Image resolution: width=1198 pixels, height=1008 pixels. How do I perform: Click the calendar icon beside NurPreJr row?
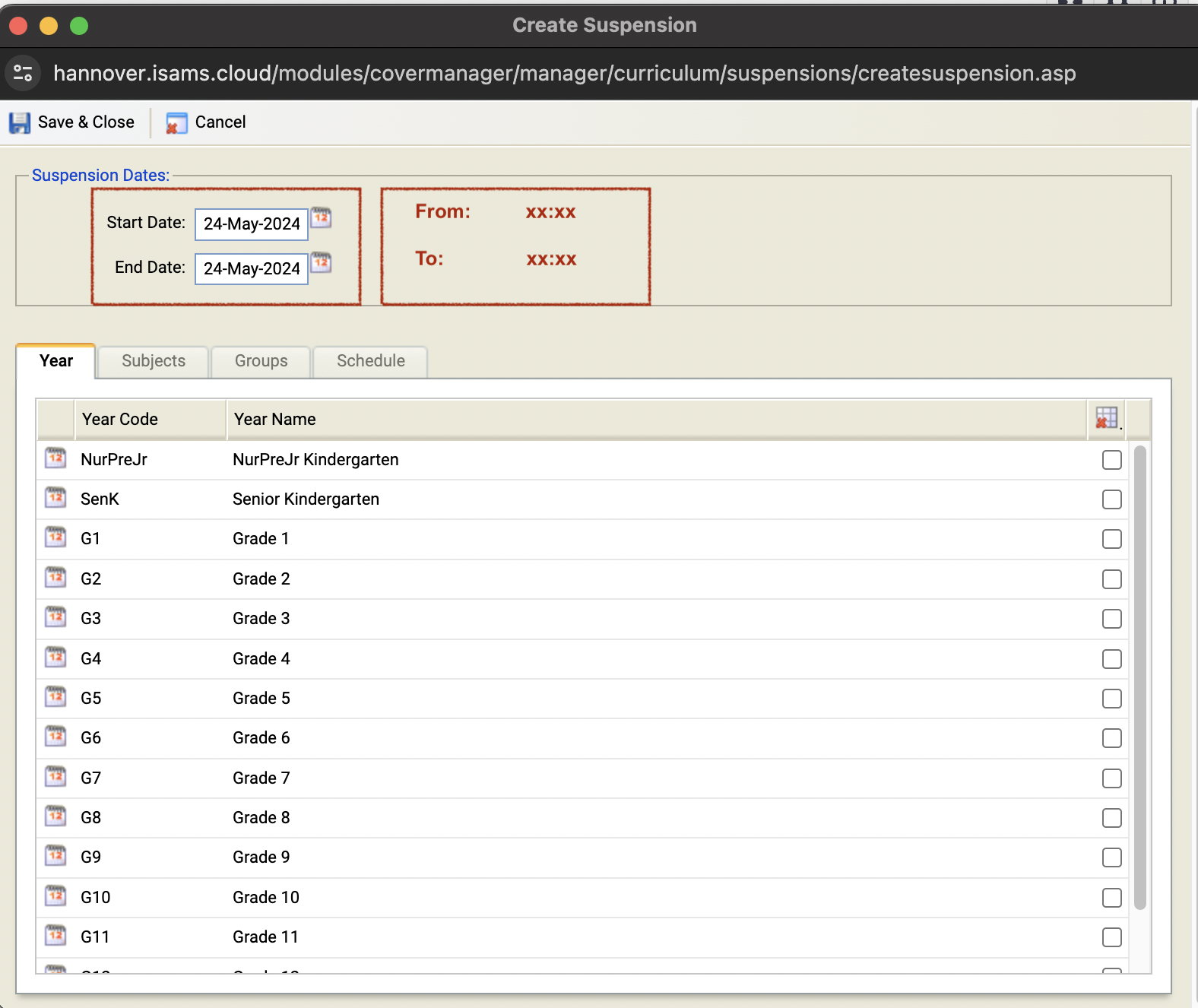[x=55, y=458]
